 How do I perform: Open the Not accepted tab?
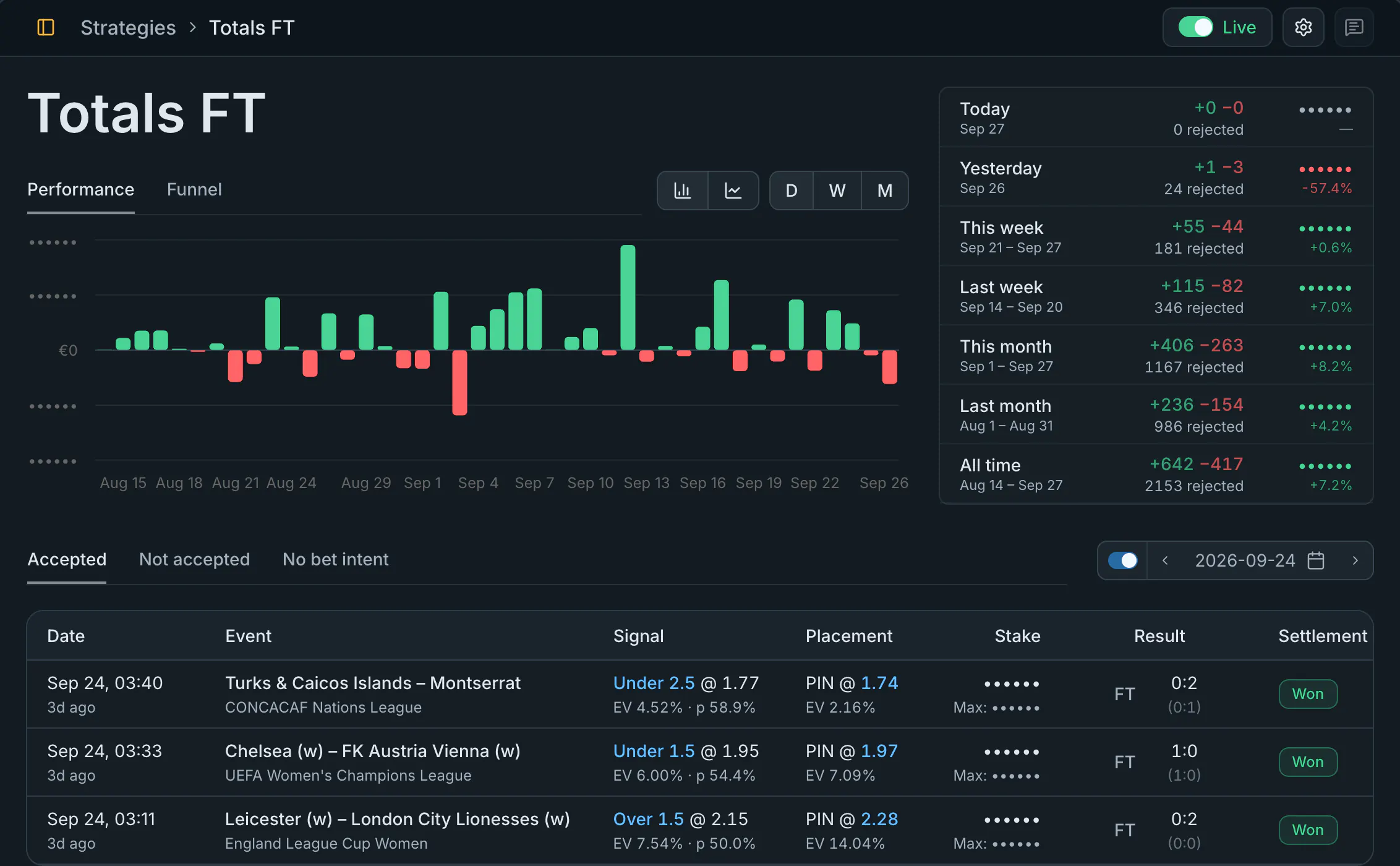click(x=194, y=559)
